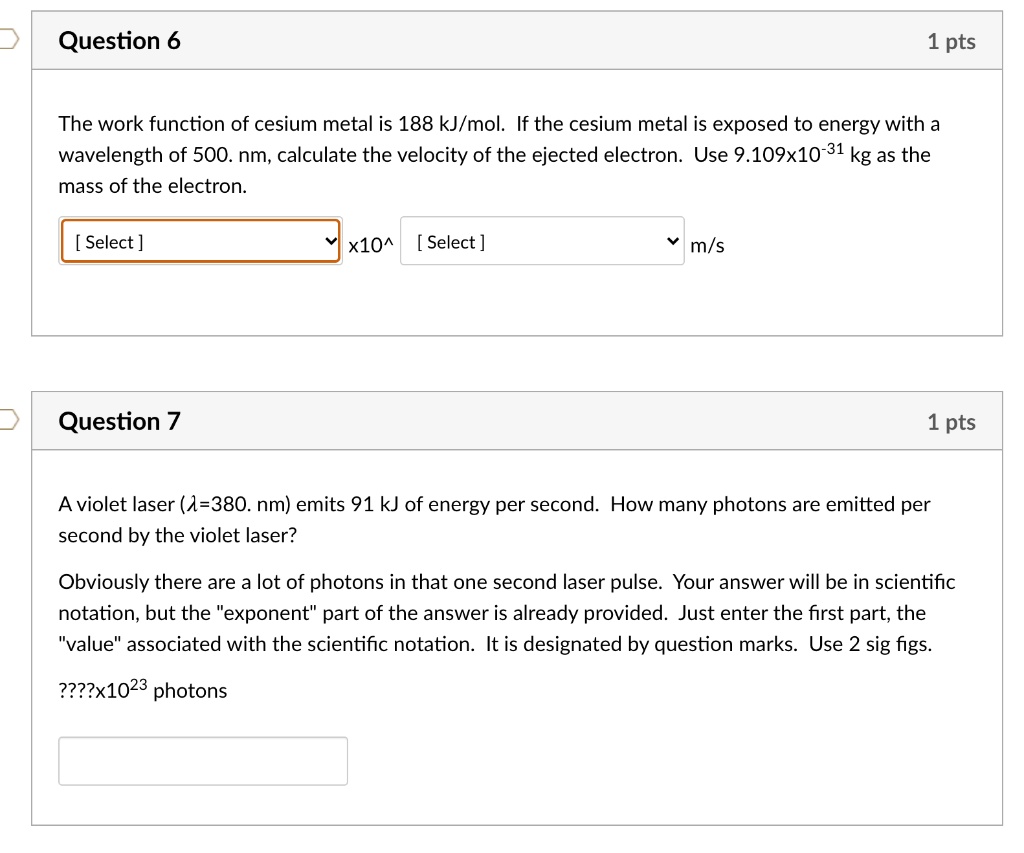Click the 1 pts label on Question 7
Viewport: 1024px width, 853px height.
click(951, 421)
